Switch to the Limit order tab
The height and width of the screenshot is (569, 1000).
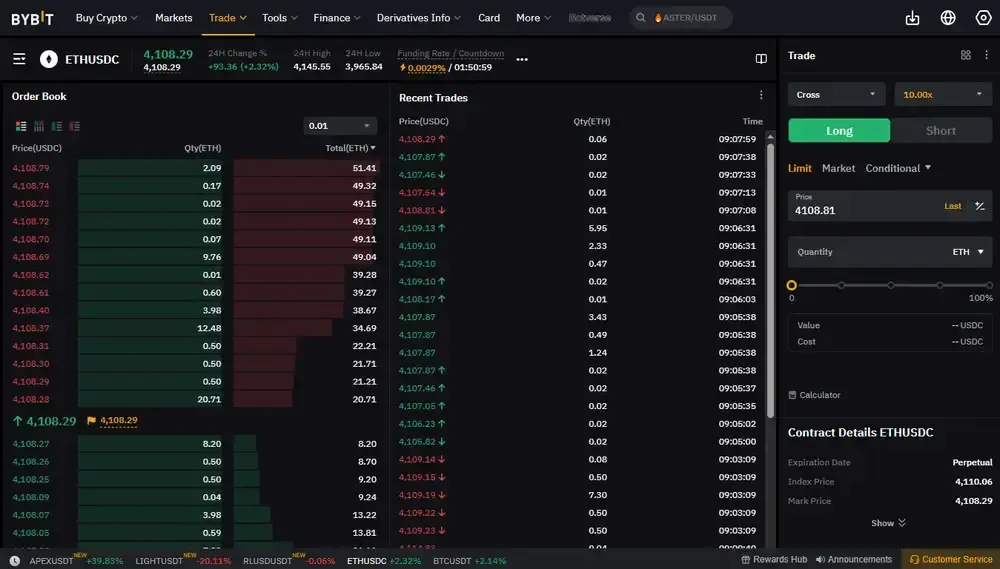[800, 168]
